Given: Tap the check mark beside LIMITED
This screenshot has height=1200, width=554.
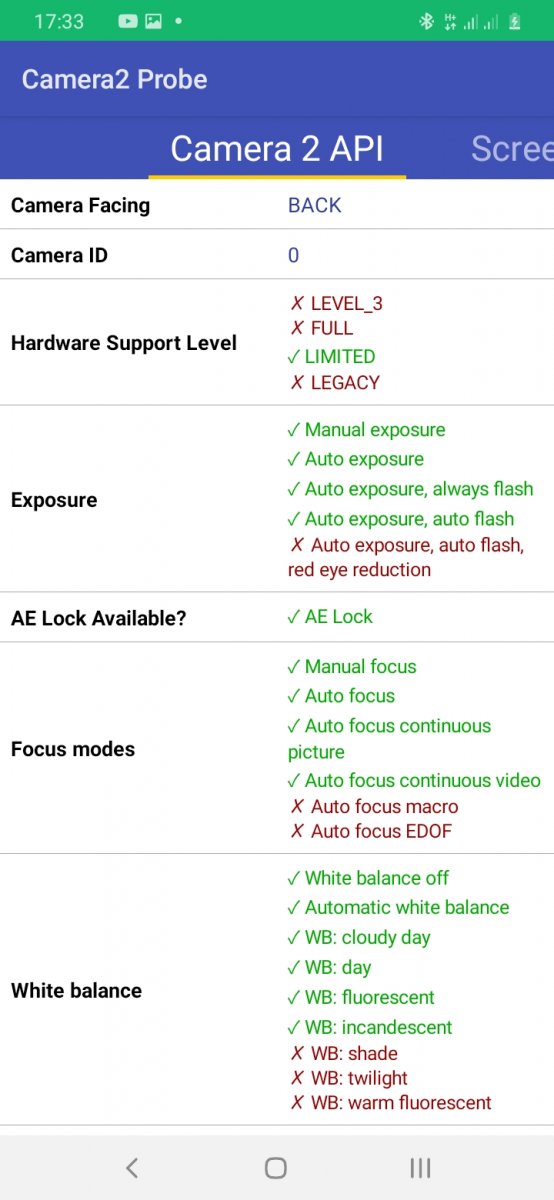Looking at the screenshot, I should [x=293, y=356].
